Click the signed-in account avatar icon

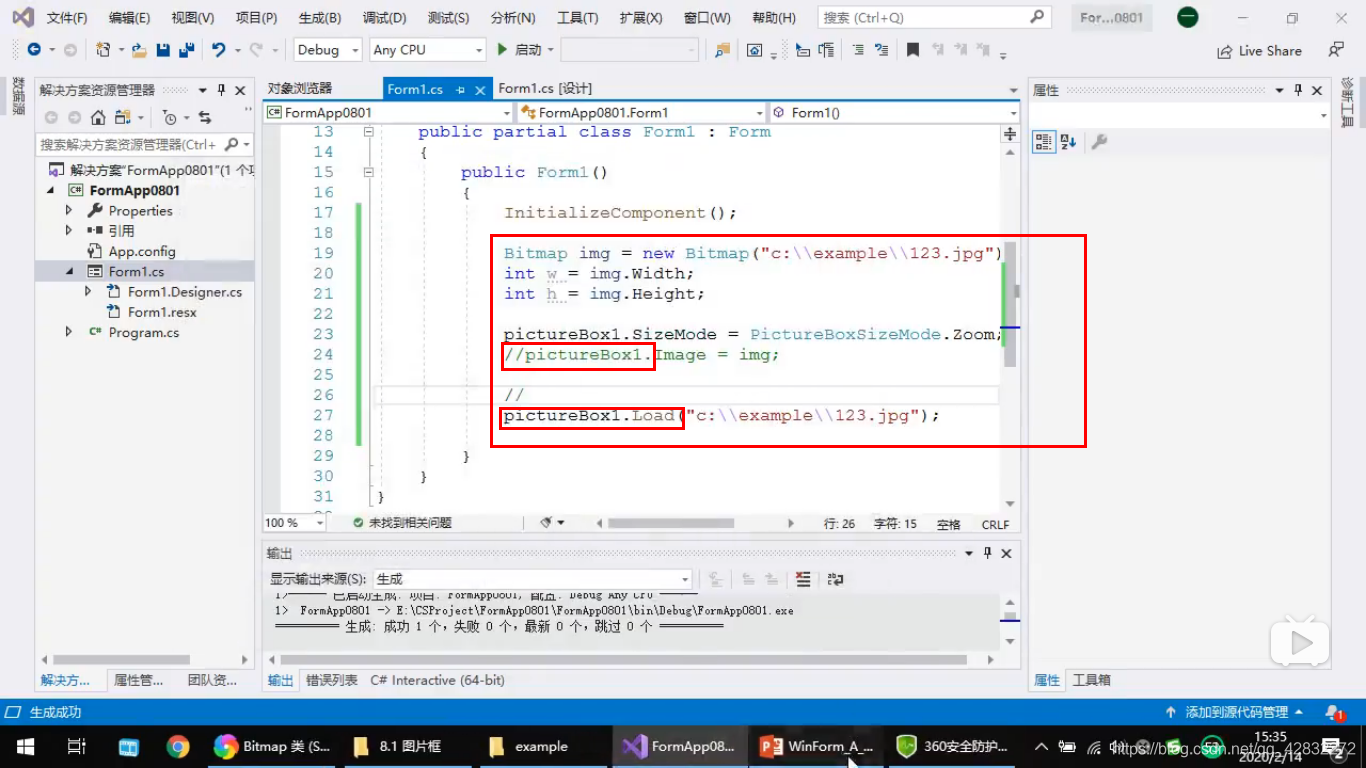[1188, 18]
